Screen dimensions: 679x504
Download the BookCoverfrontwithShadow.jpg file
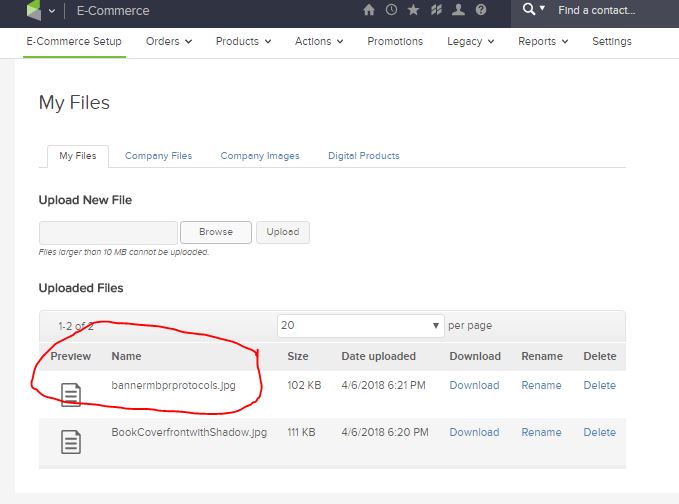click(474, 432)
